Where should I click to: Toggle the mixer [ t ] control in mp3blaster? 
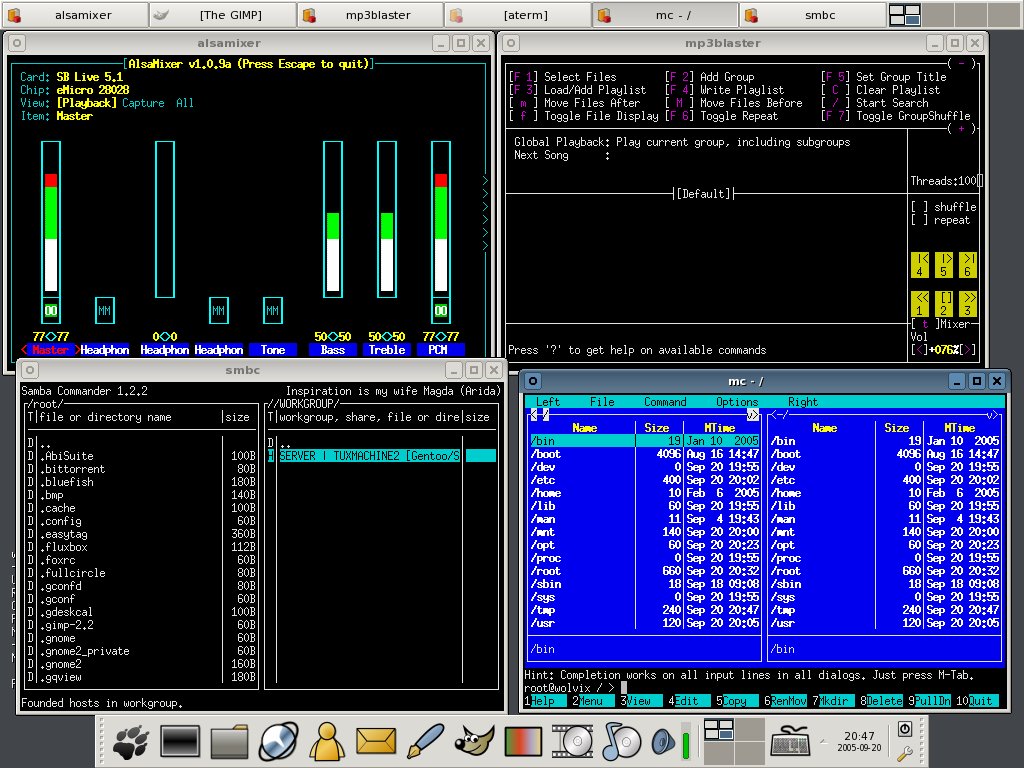click(x=925, y=324)
